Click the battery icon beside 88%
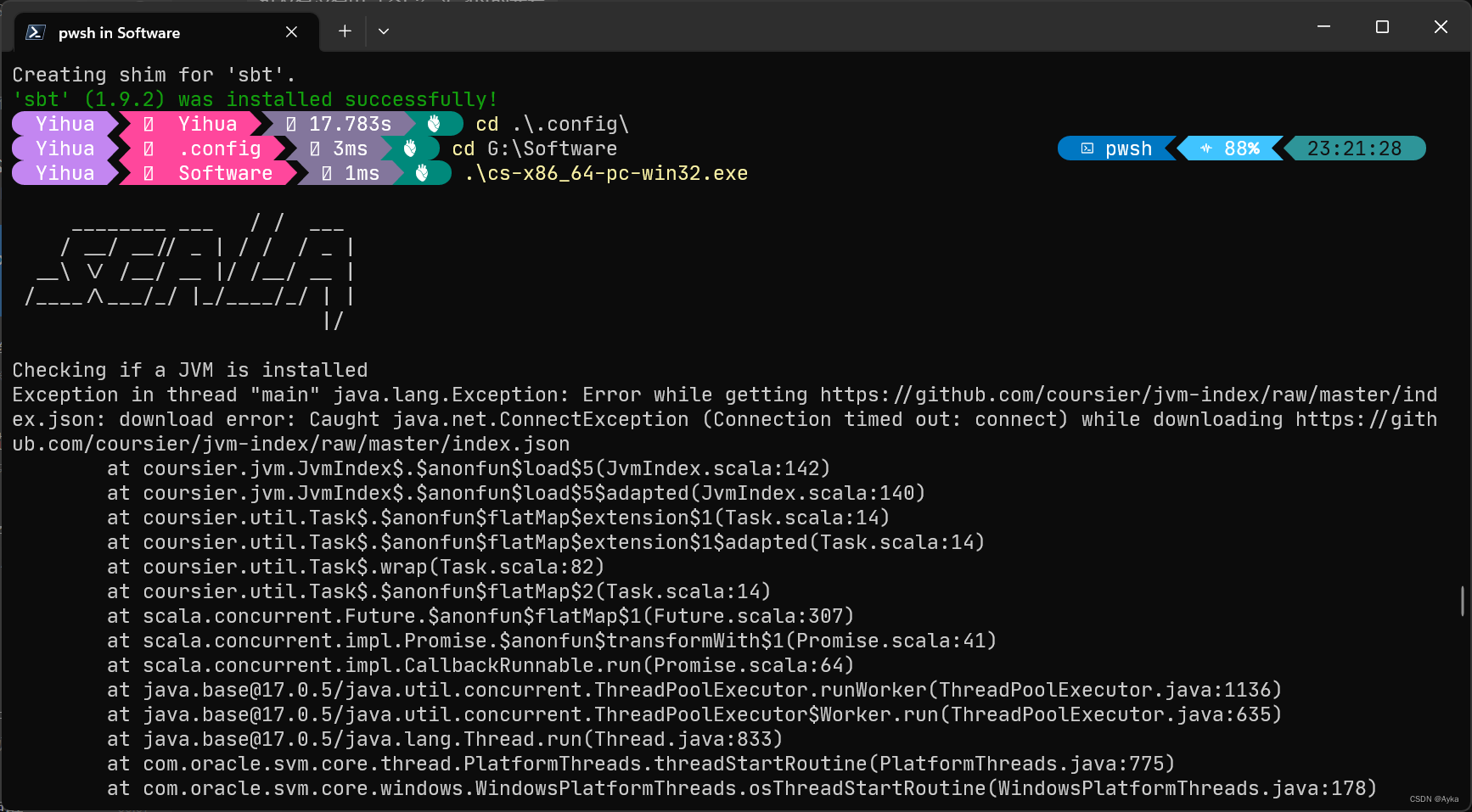The width and height of the screenshot is (1472, 812). click(1206, 148)
